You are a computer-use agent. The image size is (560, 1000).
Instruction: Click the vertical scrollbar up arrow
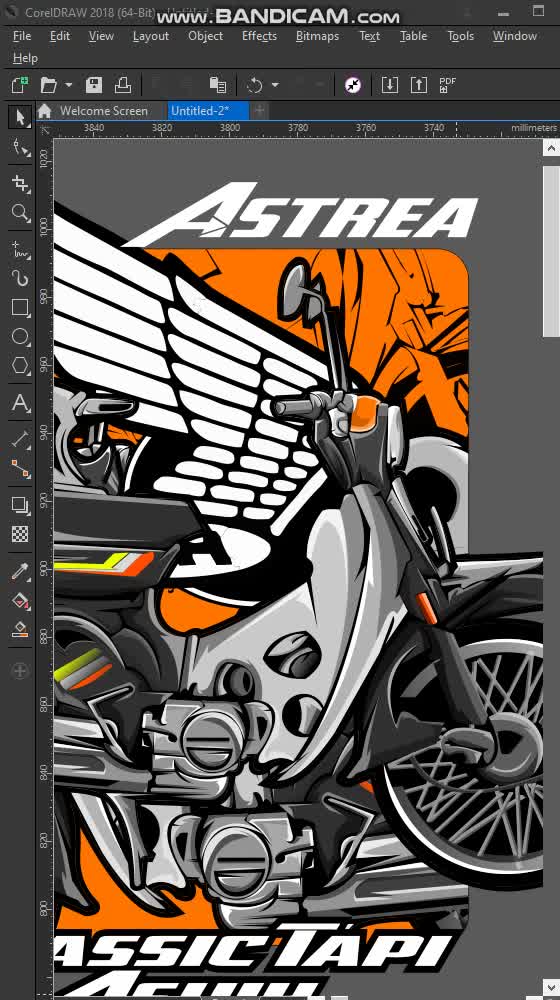(551, 148)
